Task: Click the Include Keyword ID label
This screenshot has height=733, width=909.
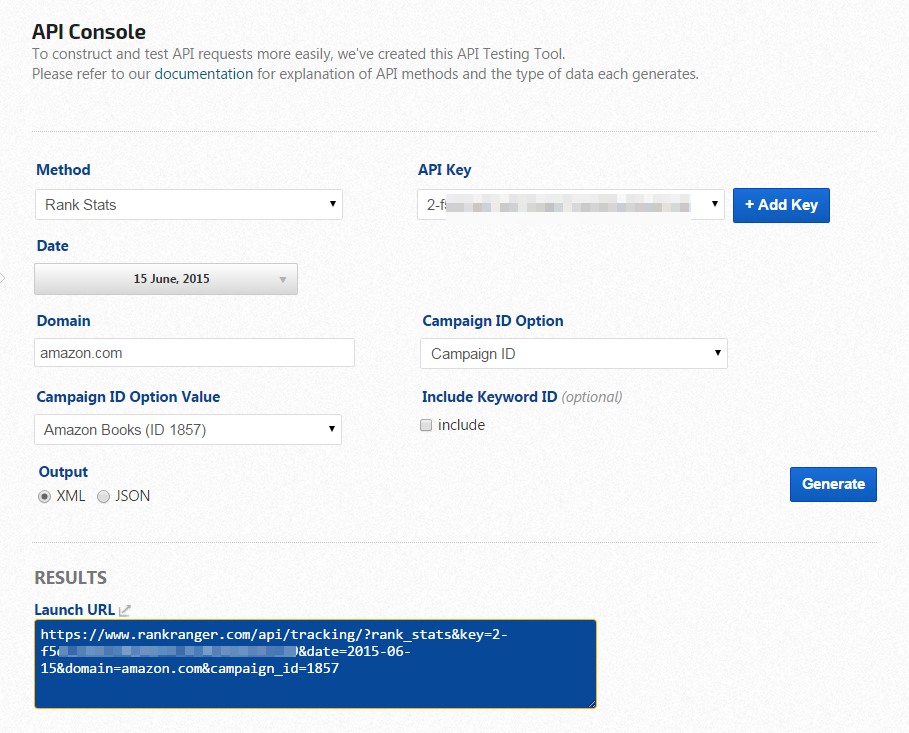Action: pos(489,397)
